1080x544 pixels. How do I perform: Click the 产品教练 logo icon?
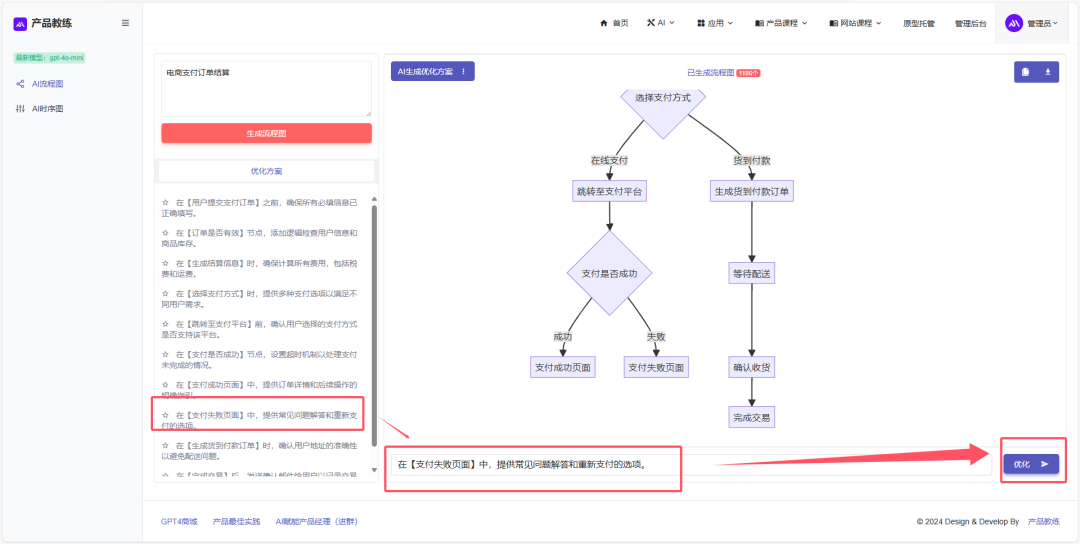click(x=20, y=23)
